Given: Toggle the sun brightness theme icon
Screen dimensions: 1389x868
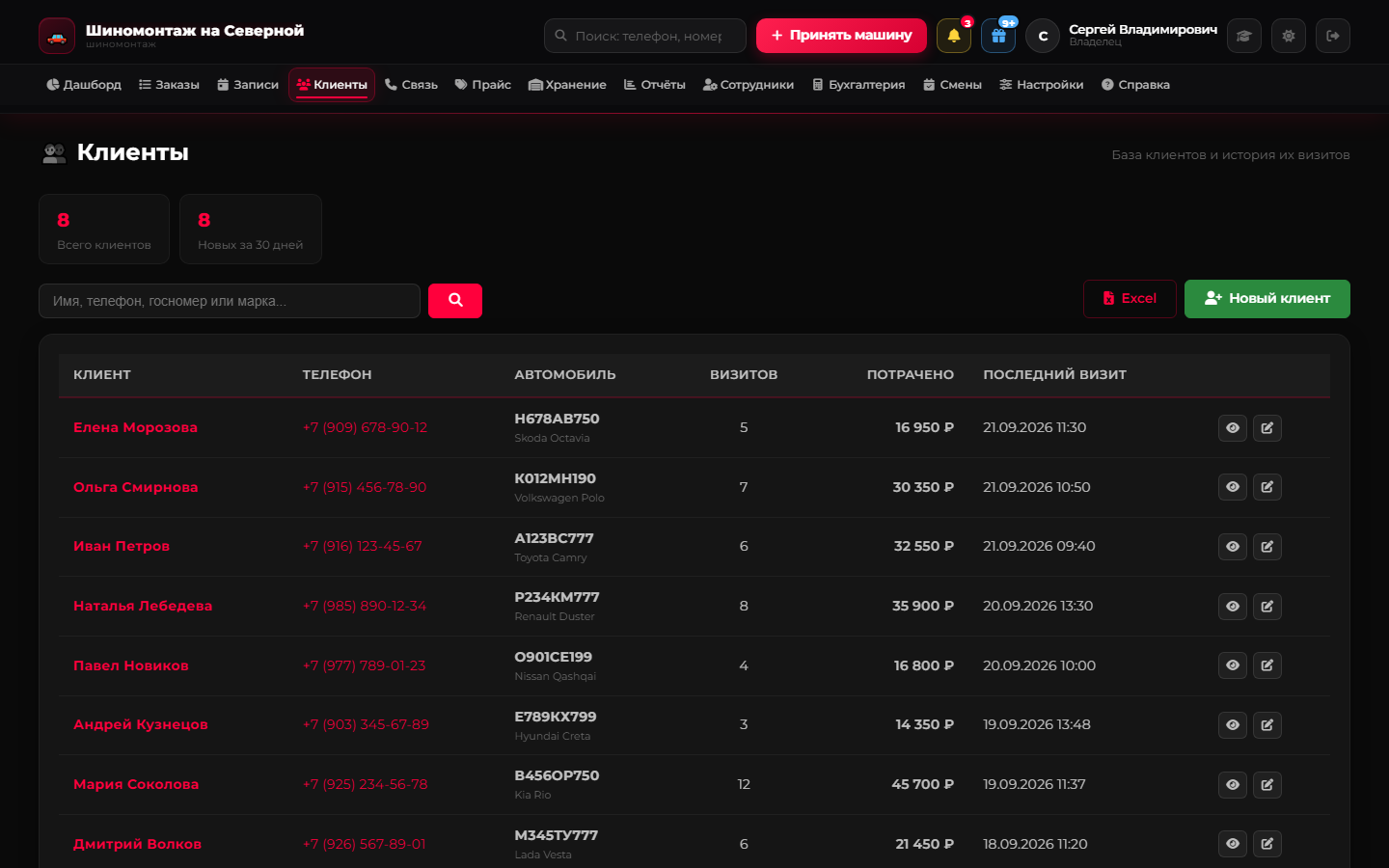Looking at the screenshot, I should pos(1289,36).
